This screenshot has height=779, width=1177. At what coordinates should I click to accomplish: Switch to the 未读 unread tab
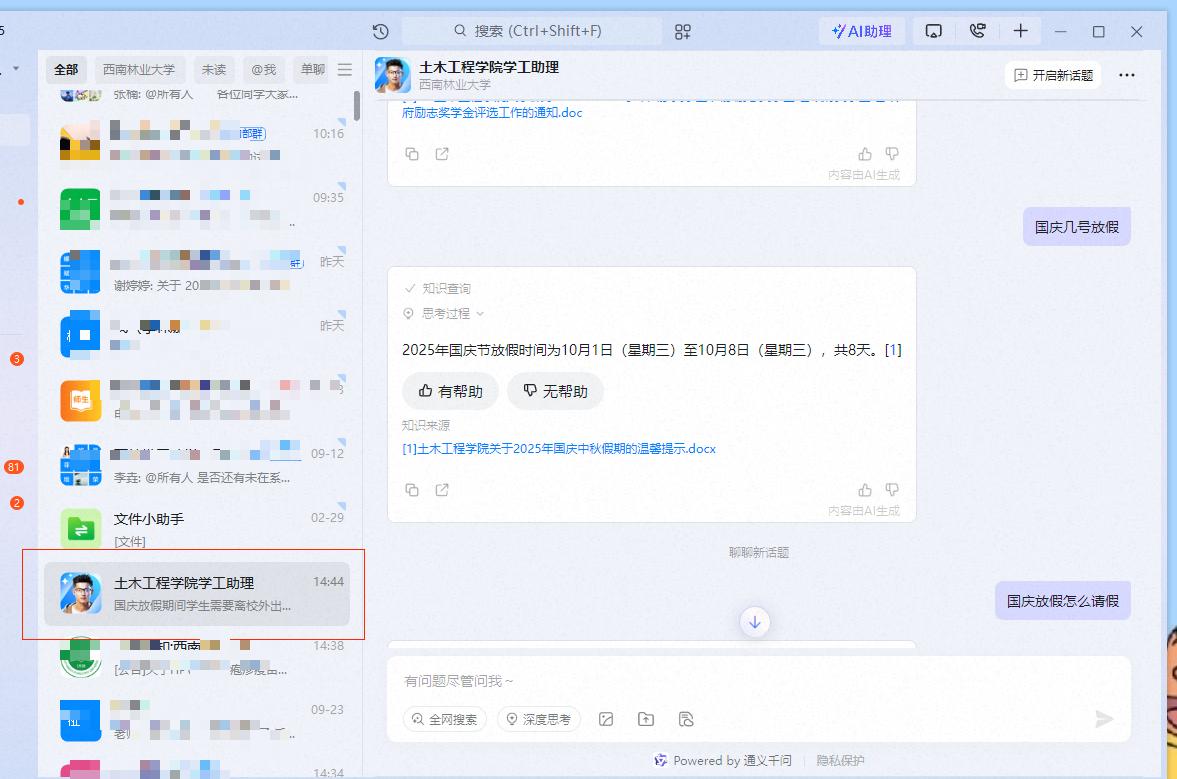[214, 70]
